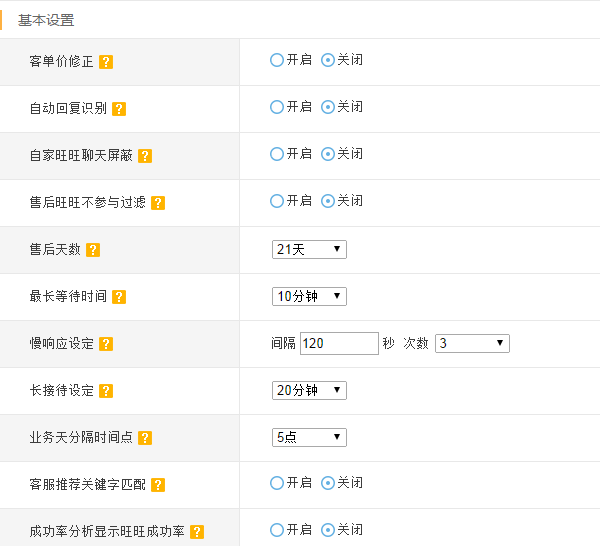Open the help tip for 售后旺旺不参与过滤

(158, 203)
